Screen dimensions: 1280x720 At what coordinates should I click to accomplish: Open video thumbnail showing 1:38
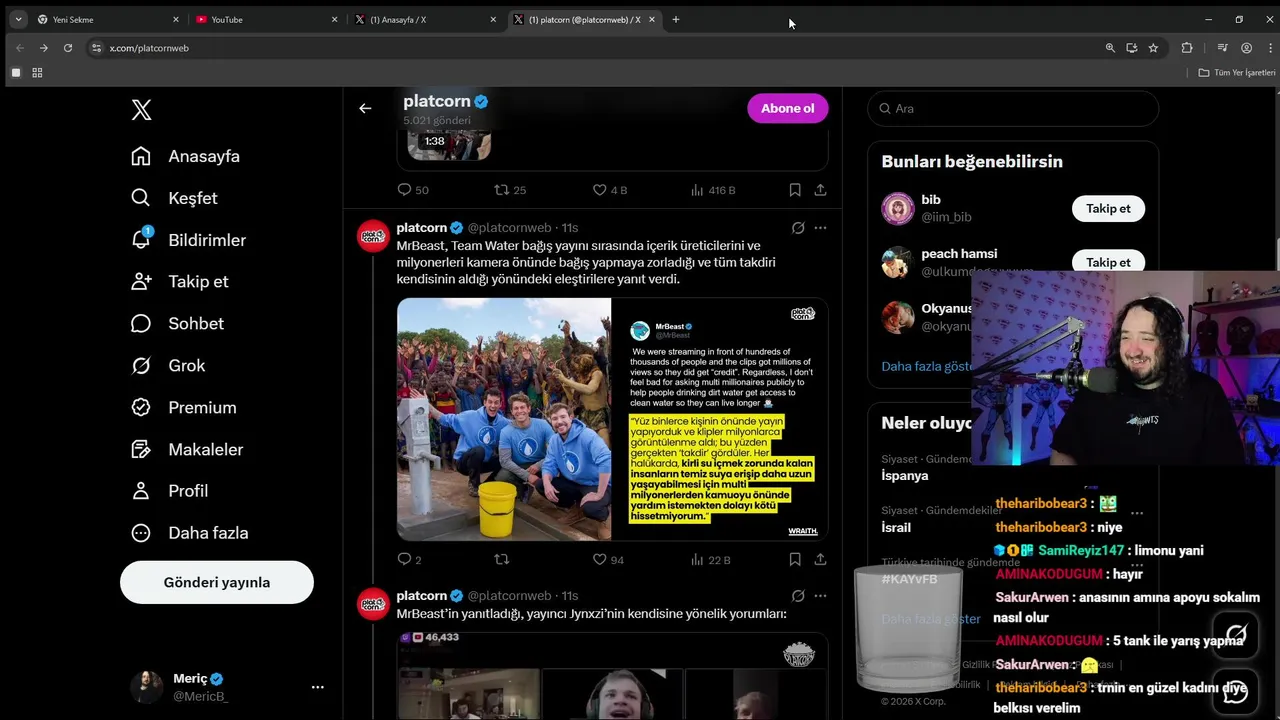pyautogui.click(x=449, y=145)
